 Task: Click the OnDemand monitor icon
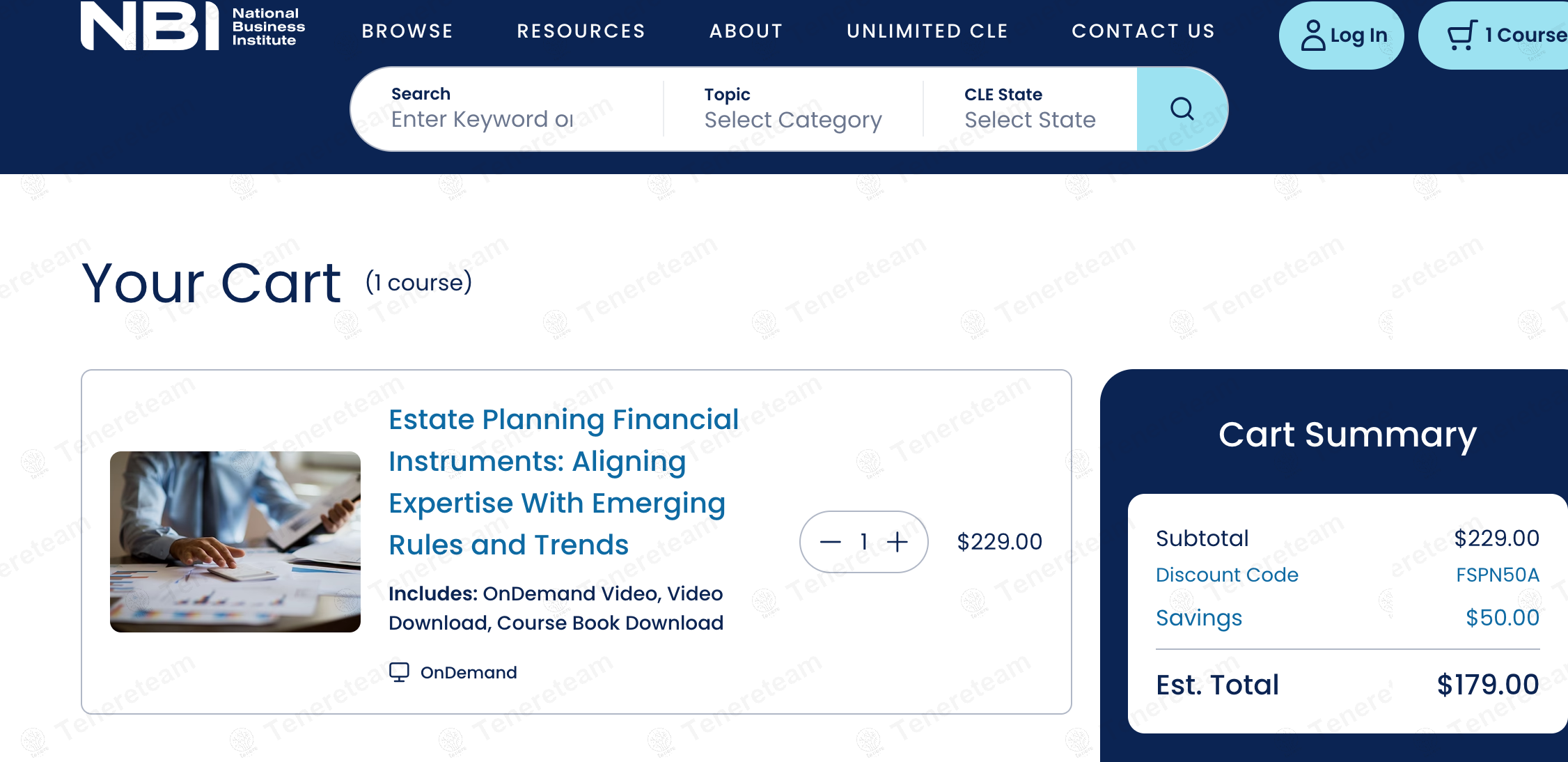point(400,671)
